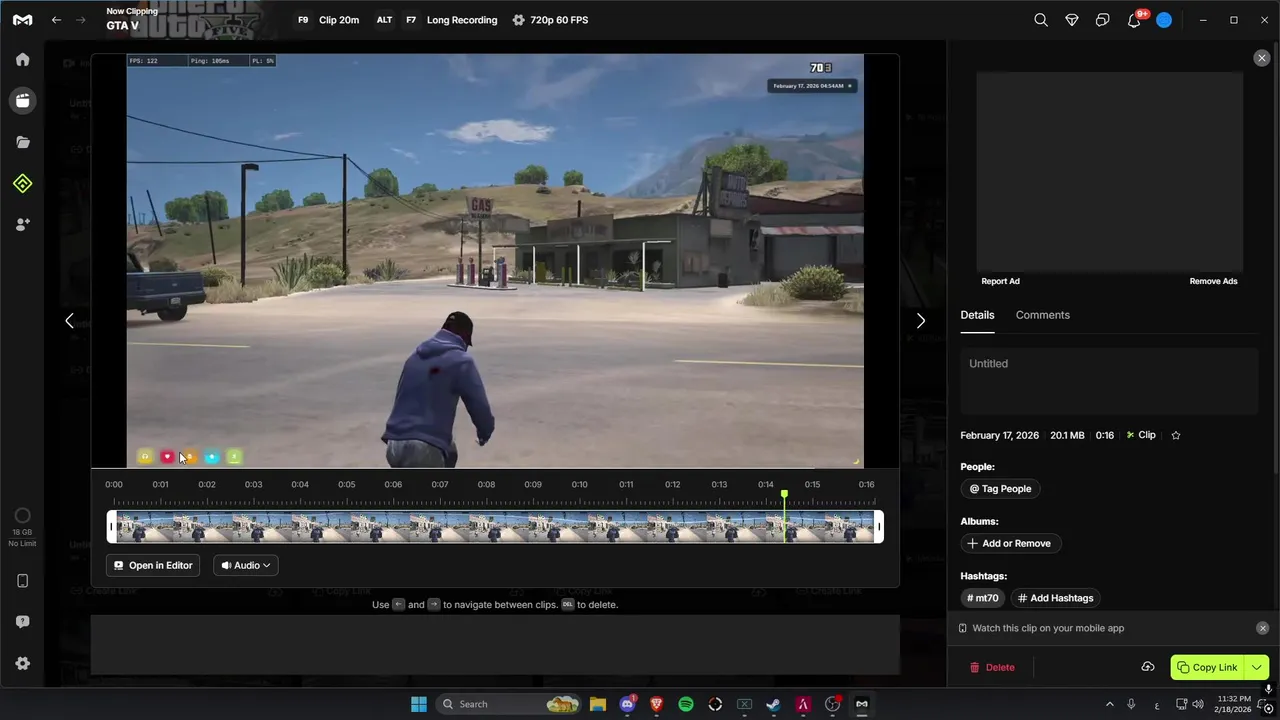Go back with the left arrow in title bar
This screenshot has width=1280, height=720.
point(56,20)
